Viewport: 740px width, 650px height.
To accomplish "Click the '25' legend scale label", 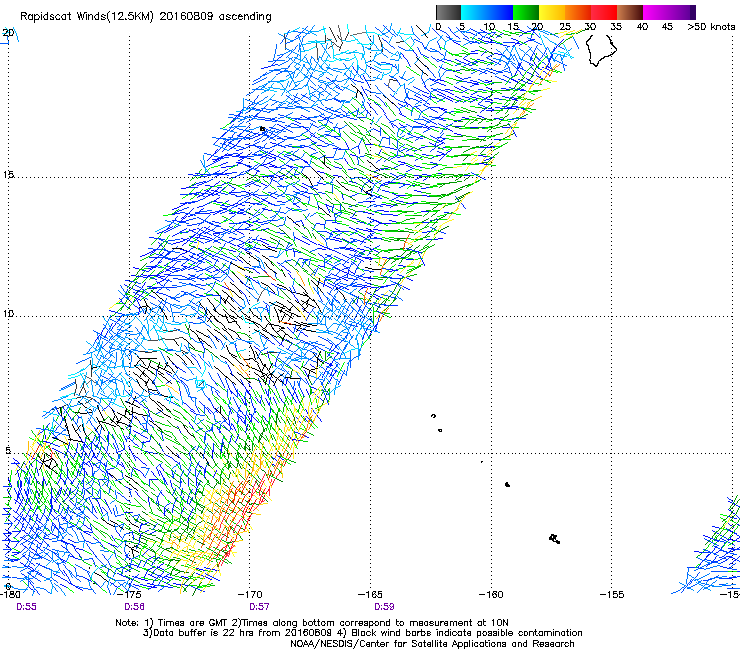I will coord(565,27).
